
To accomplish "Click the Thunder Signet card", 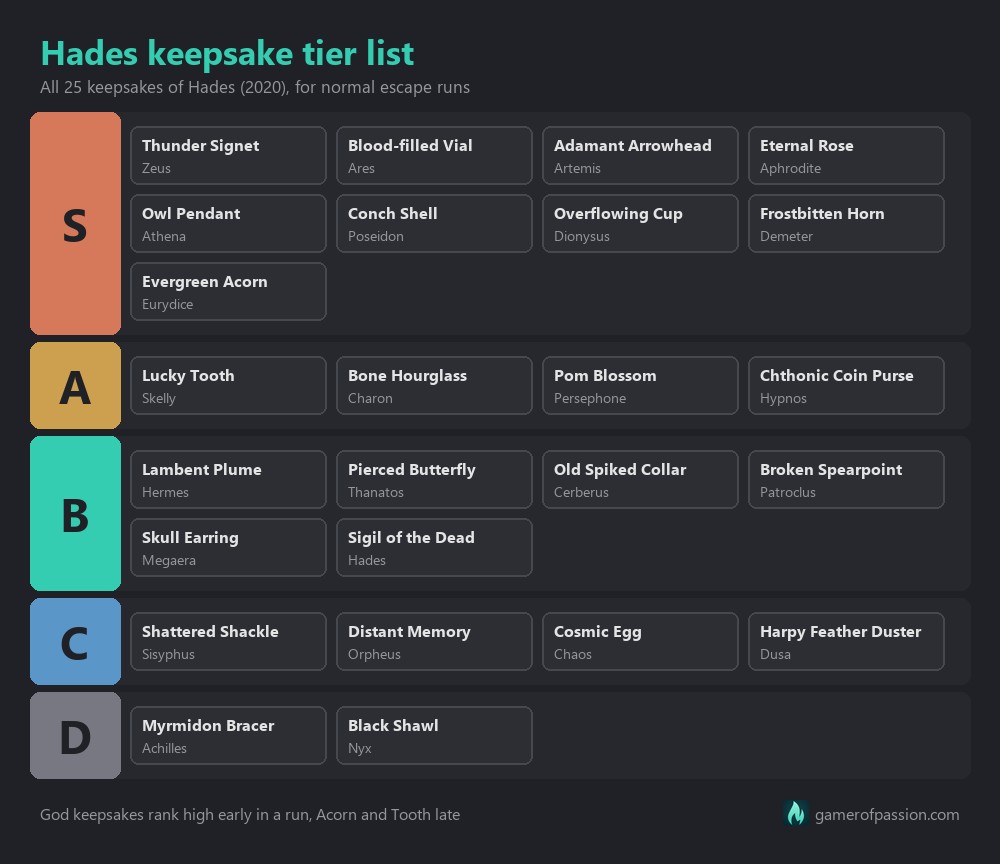I will (228, 156).
